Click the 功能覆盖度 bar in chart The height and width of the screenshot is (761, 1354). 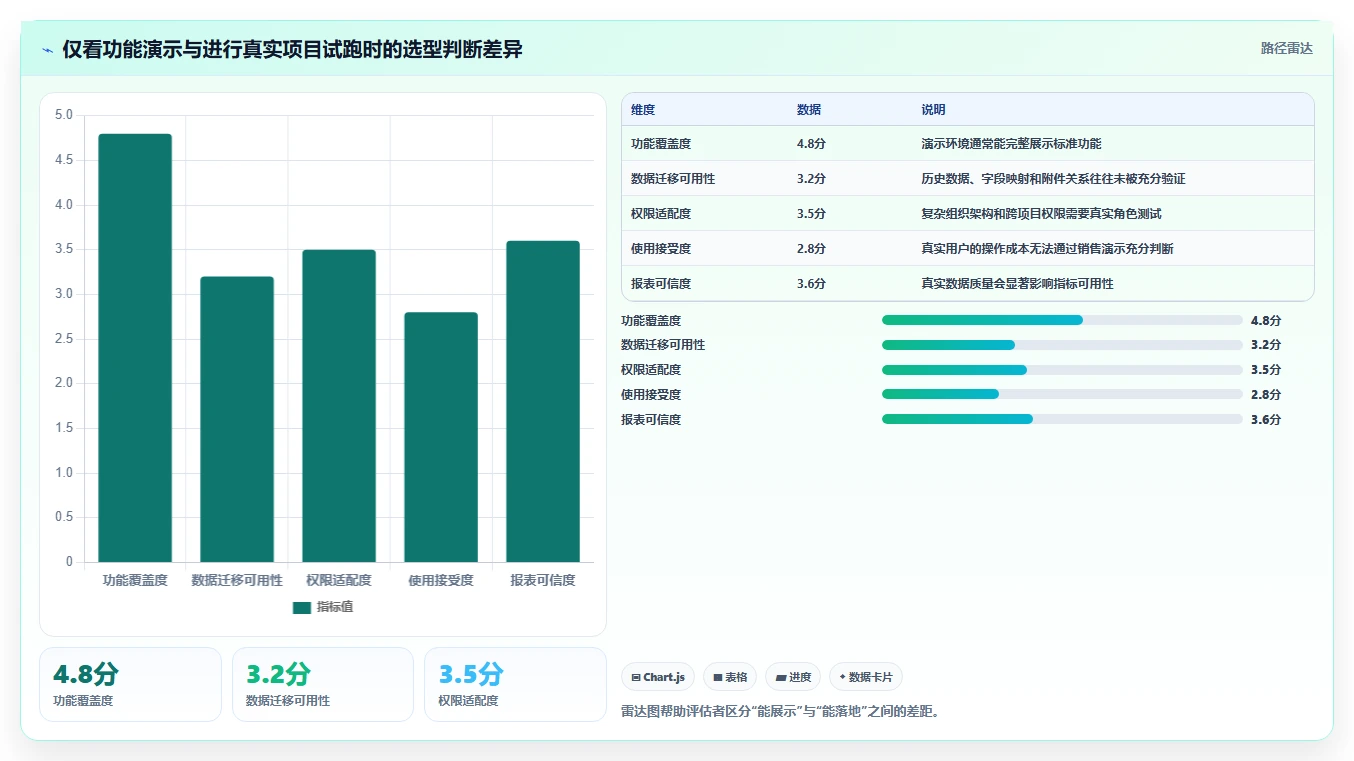tap(135, 348)
